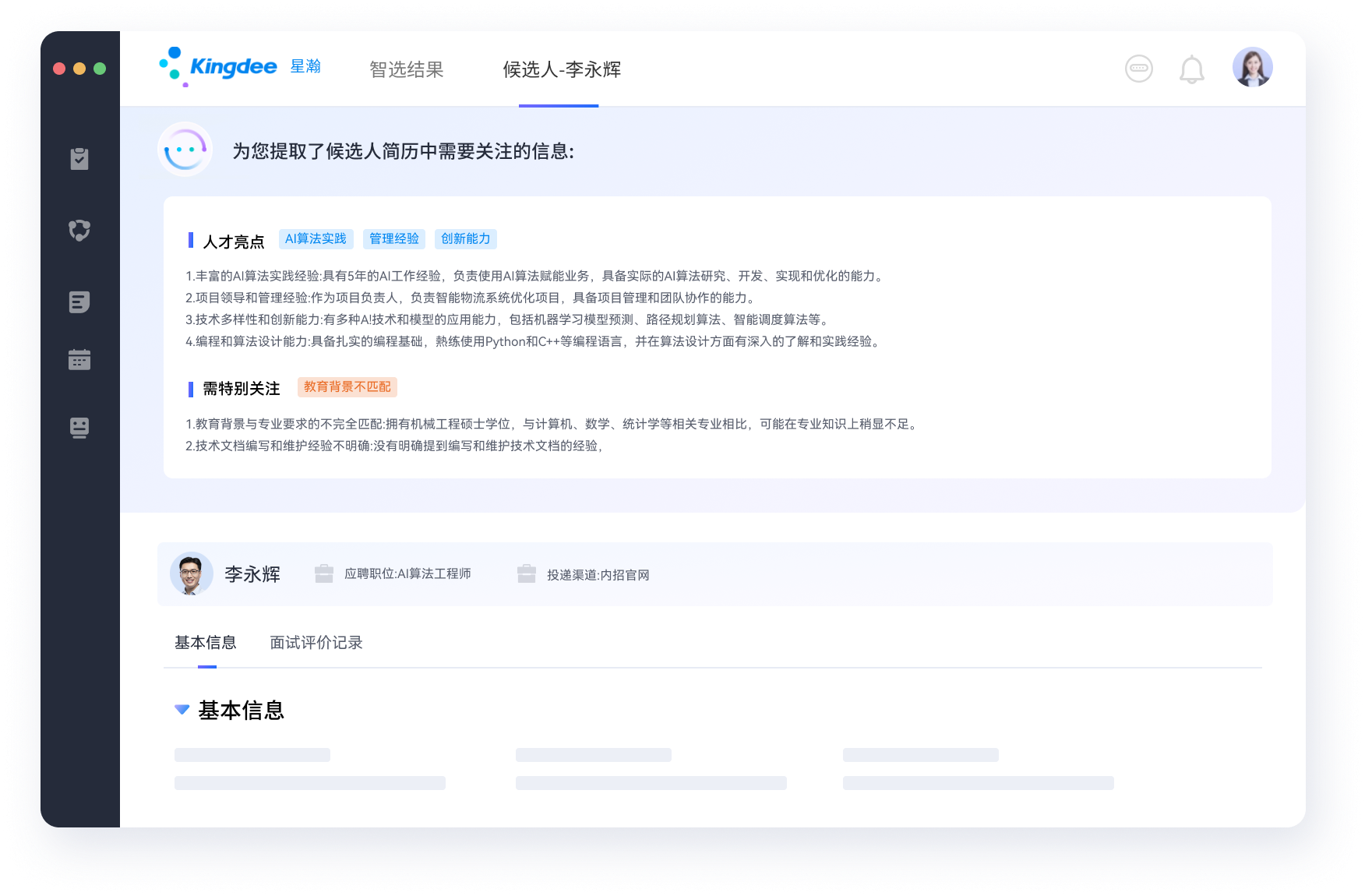Click the AI assistant smiley avatar
Screen dimensions: 1365x896
185,149
